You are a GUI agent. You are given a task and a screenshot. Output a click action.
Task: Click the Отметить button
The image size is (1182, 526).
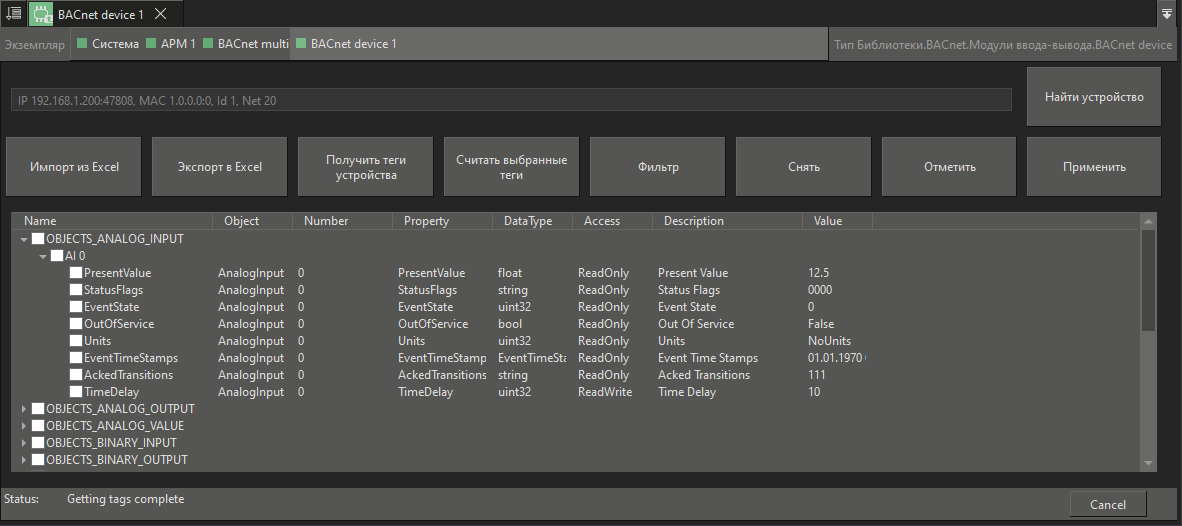point(949,167)
